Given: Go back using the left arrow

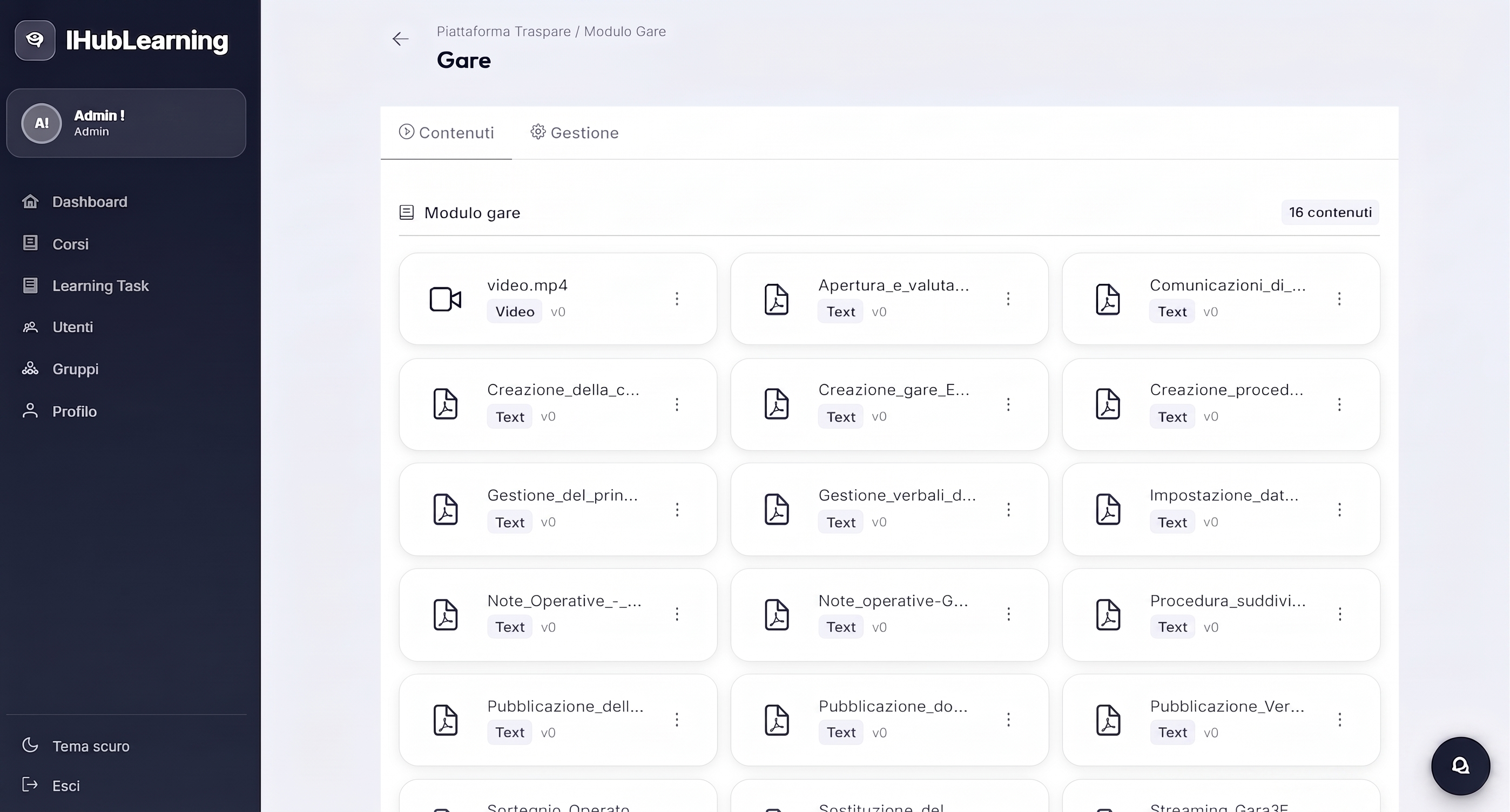Looking at the screenshot, I should (x=400, y=39).
